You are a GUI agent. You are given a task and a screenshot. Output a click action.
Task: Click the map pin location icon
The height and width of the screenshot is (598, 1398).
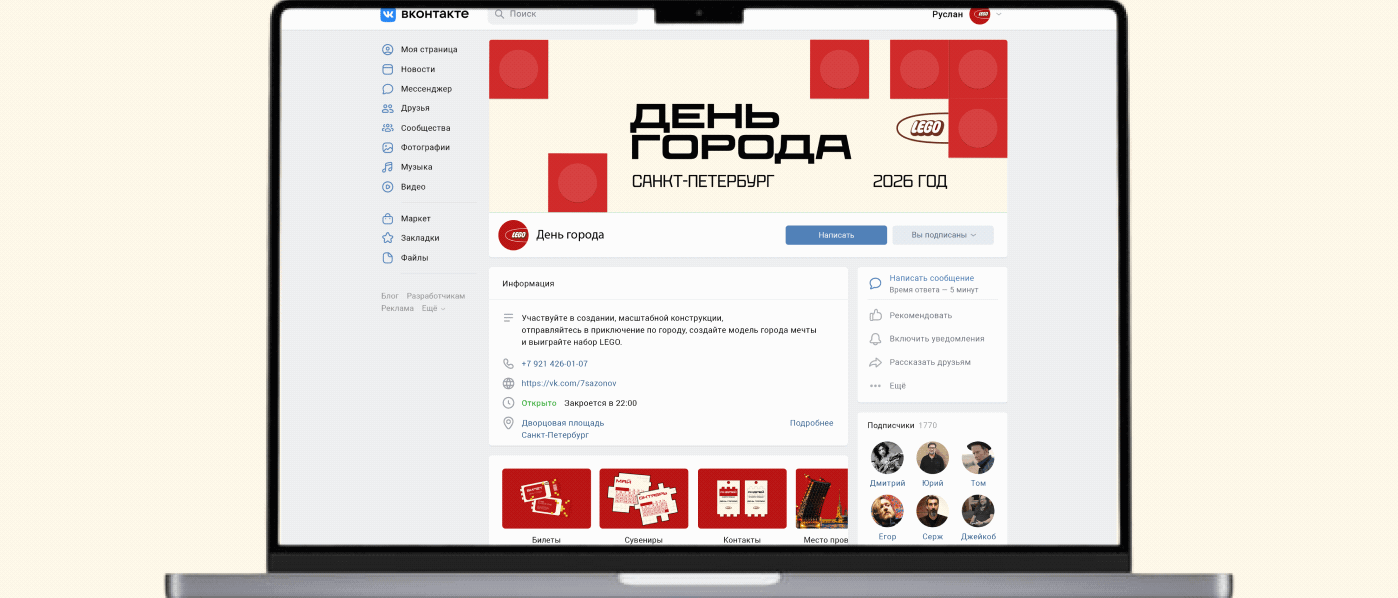pyautogui.click(x=508, y=423)
